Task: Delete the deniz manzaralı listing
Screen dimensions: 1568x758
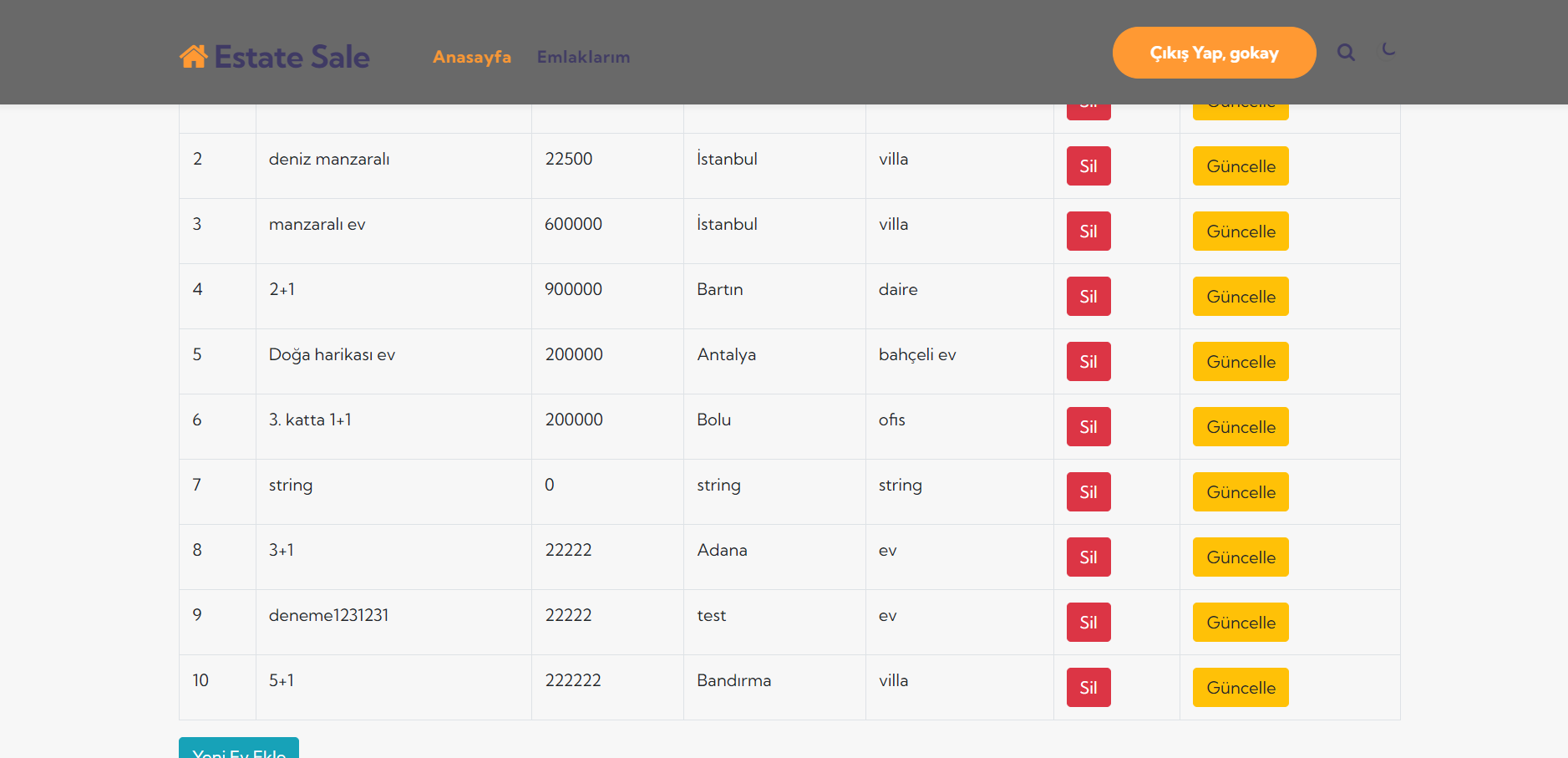Action: point(1088,166)
